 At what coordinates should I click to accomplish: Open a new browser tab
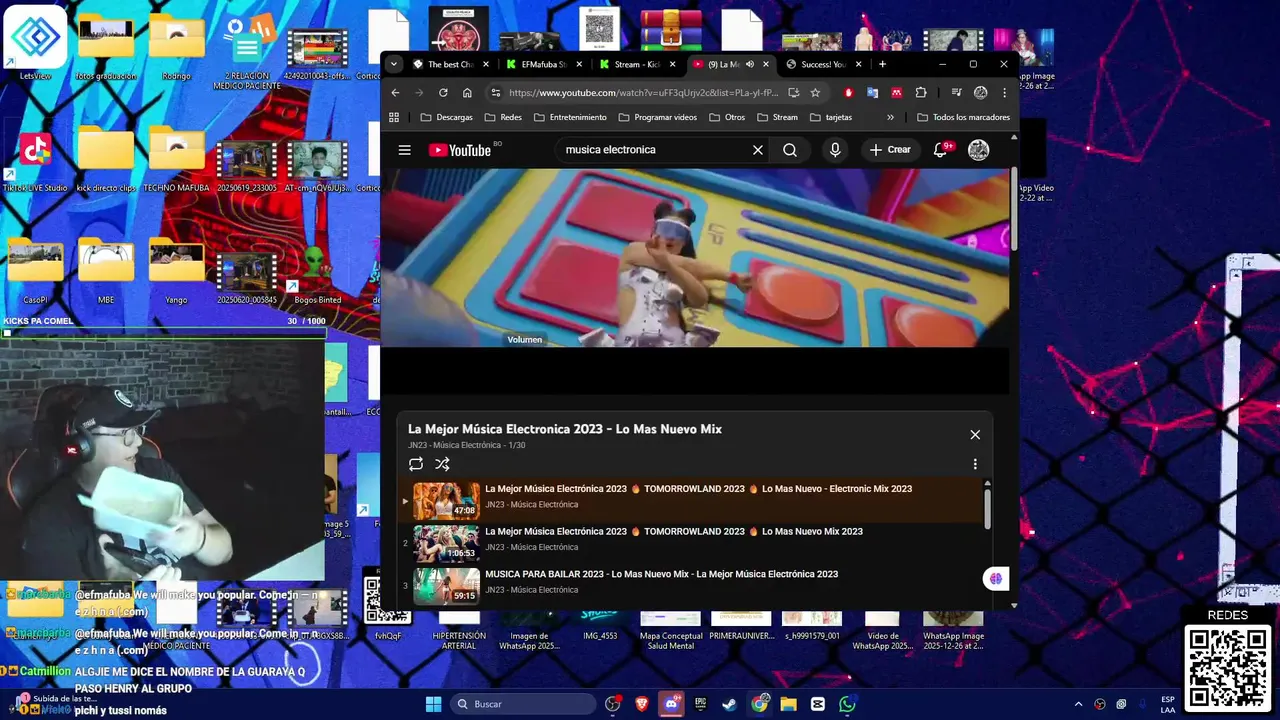(x=882, y=64)
